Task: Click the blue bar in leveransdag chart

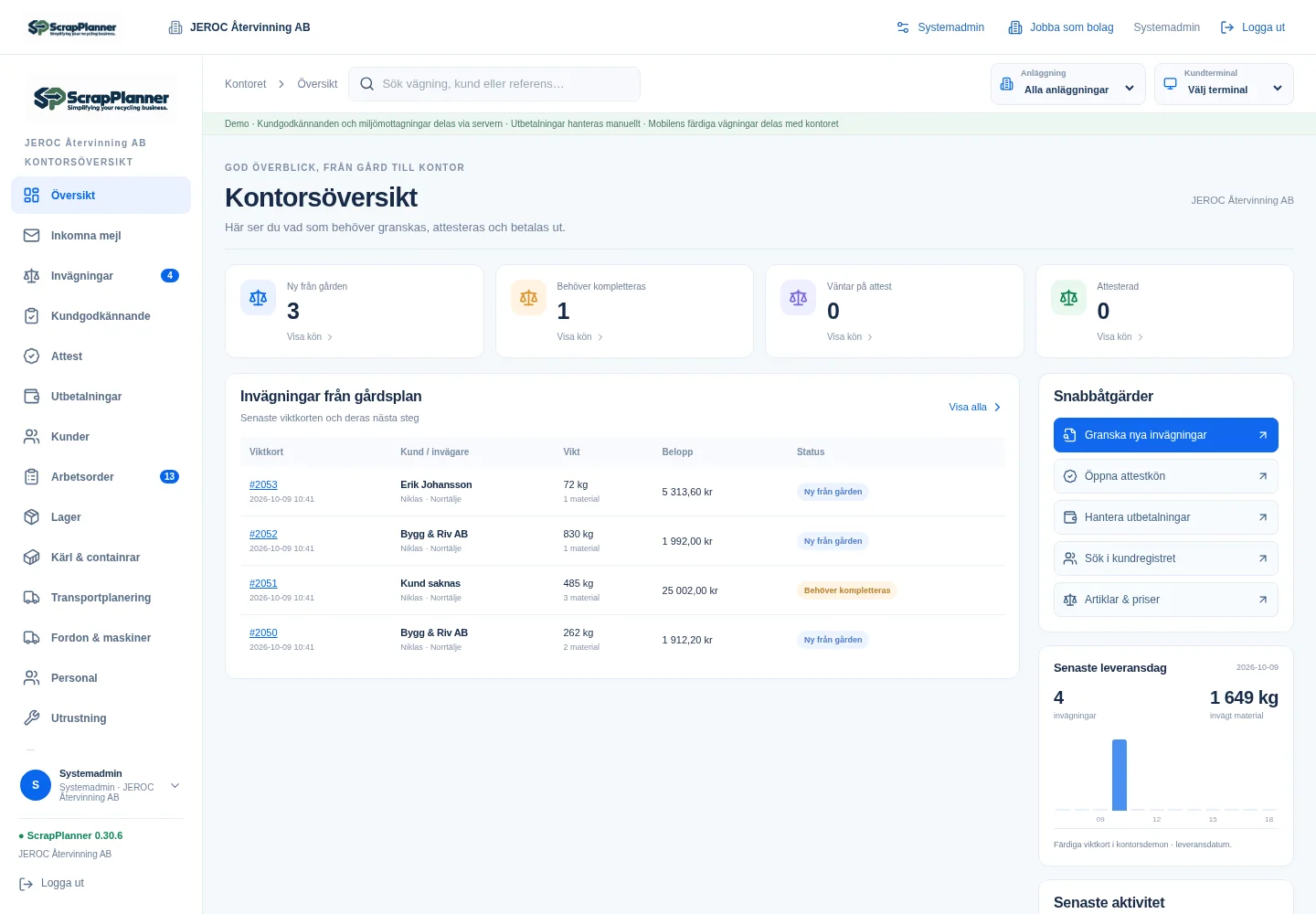Action: pyautogui.click(x=1120, y=775)
